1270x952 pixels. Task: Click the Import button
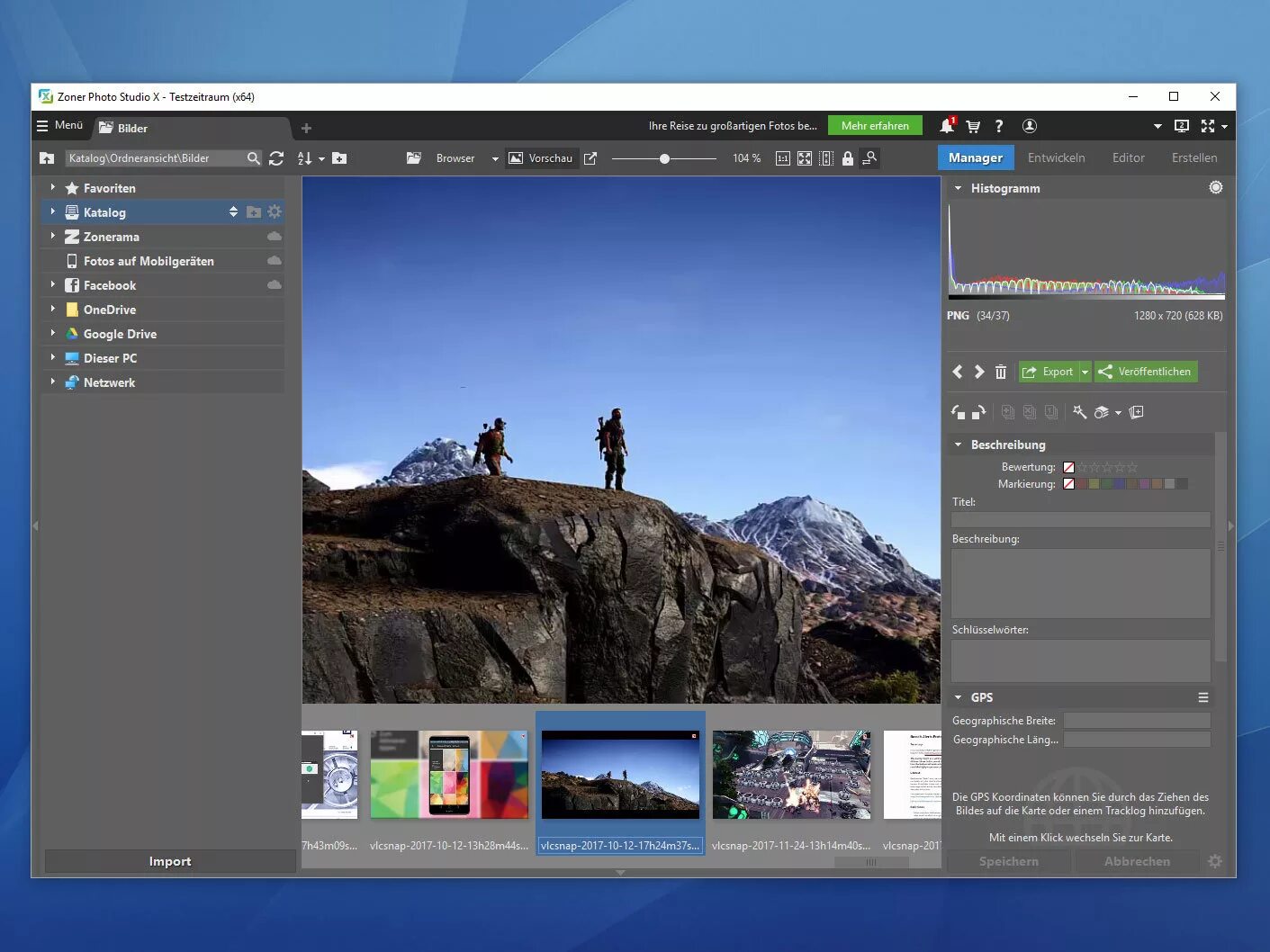tap(170, 861)
